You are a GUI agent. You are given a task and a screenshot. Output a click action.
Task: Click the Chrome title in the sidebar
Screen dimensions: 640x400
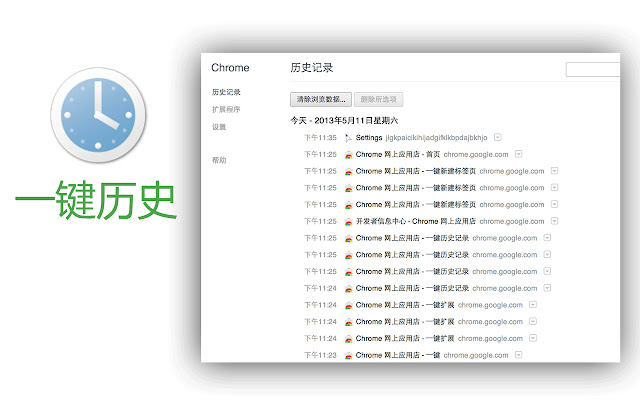click(x=230, y=68)
